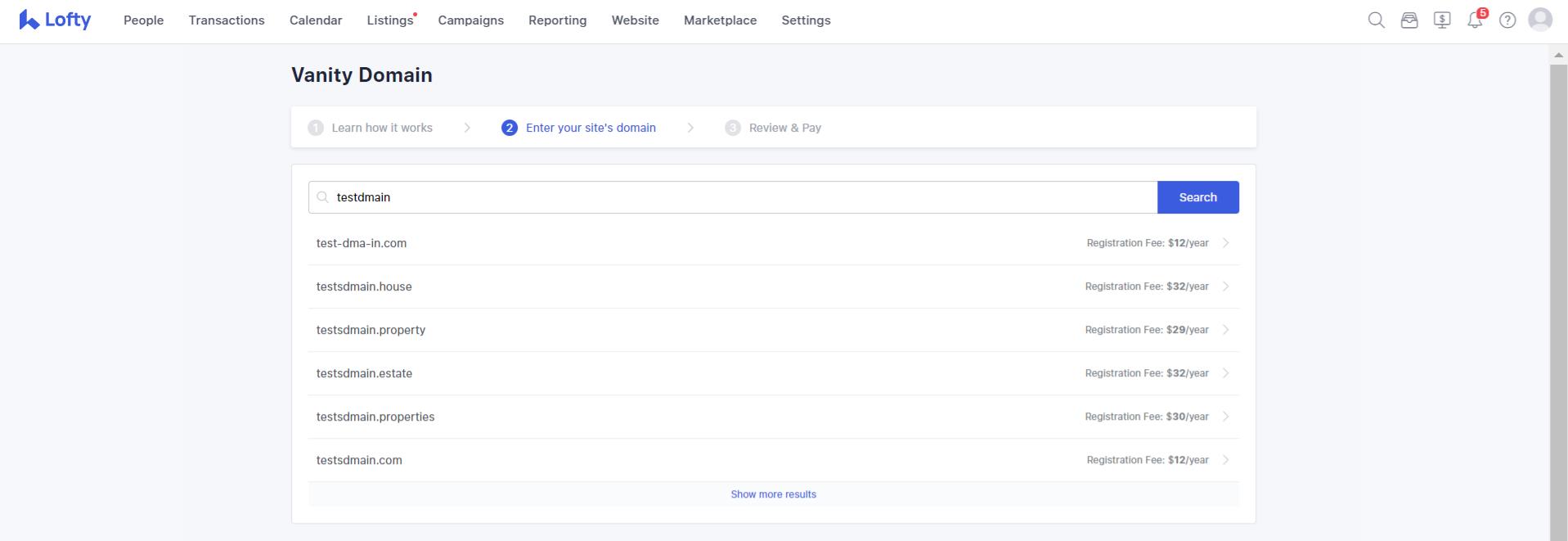Select domain testsdmain.property

pyautogui.click(x=371, y=330)
